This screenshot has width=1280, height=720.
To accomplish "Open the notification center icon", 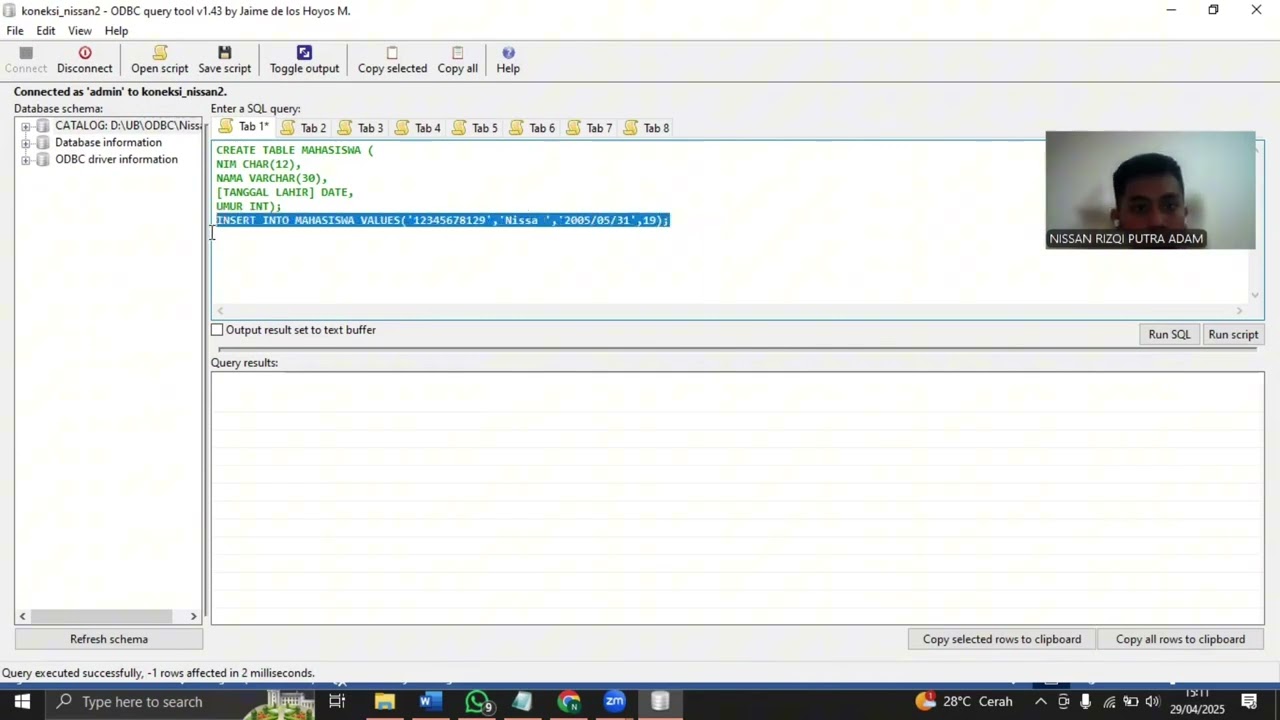I will [1249, 702].
